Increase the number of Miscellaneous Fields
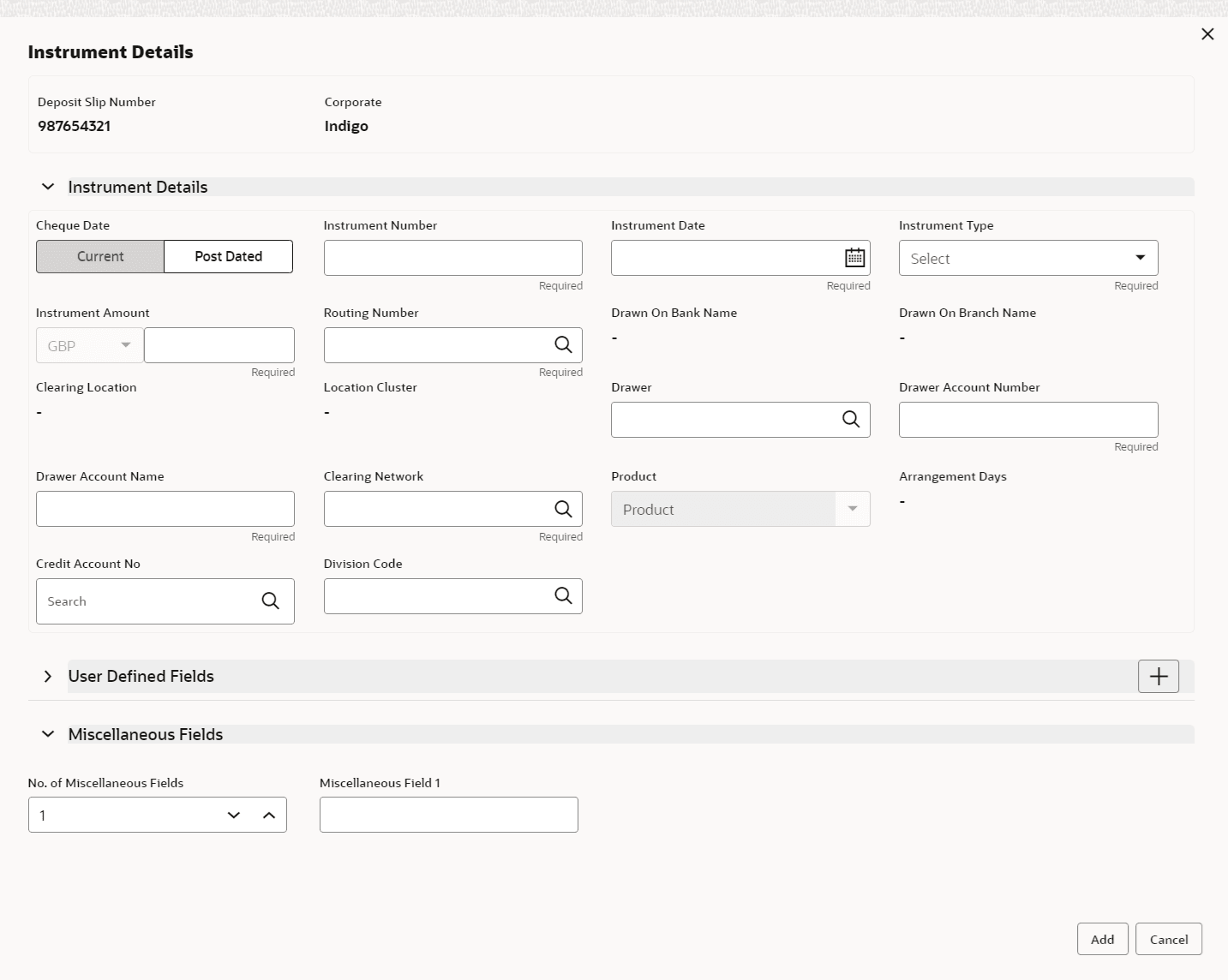Image resolution: width=1228 pixels, height=980 pixels. [x=269, y=815]
